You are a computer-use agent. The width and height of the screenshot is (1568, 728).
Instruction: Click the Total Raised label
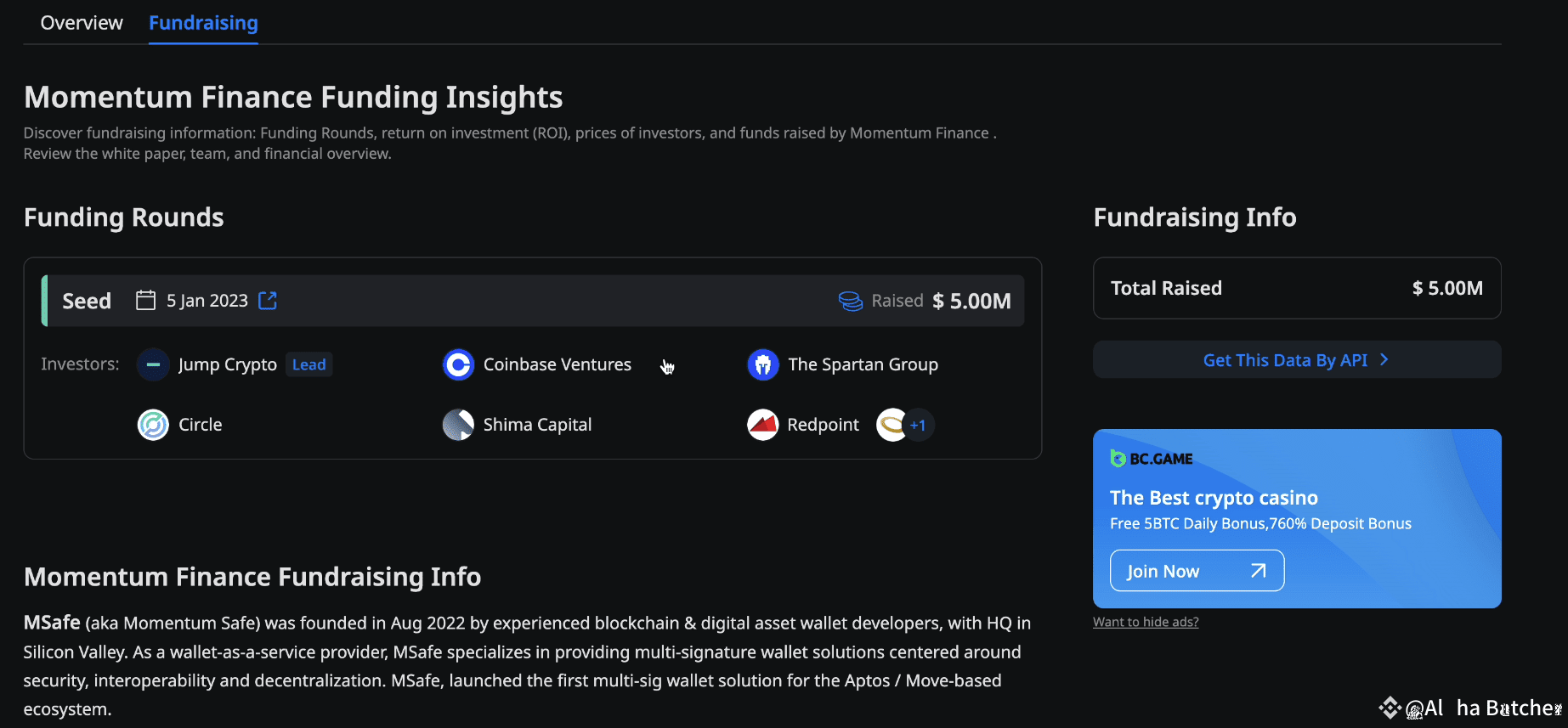1166,288
